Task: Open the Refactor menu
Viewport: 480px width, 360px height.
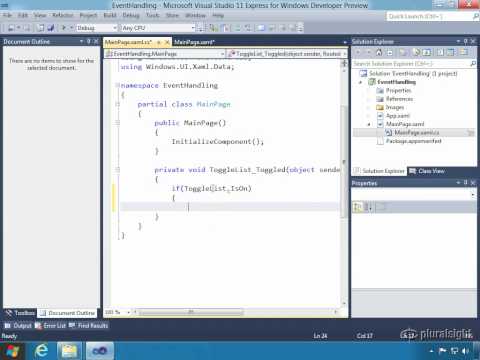Action: (x=63, y=15)
